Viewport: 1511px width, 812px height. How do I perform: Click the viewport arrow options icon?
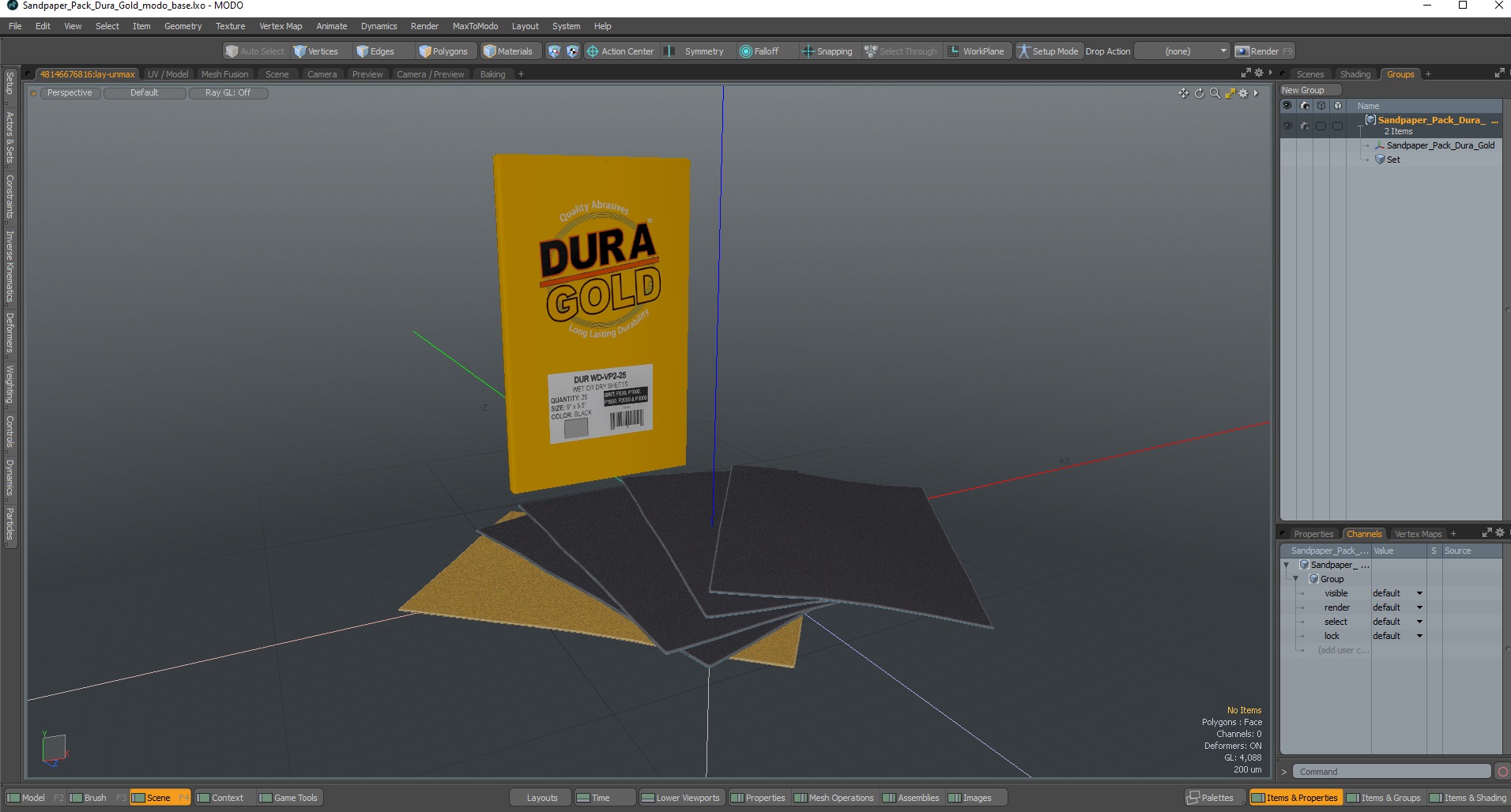click(x=1256, y=93)
